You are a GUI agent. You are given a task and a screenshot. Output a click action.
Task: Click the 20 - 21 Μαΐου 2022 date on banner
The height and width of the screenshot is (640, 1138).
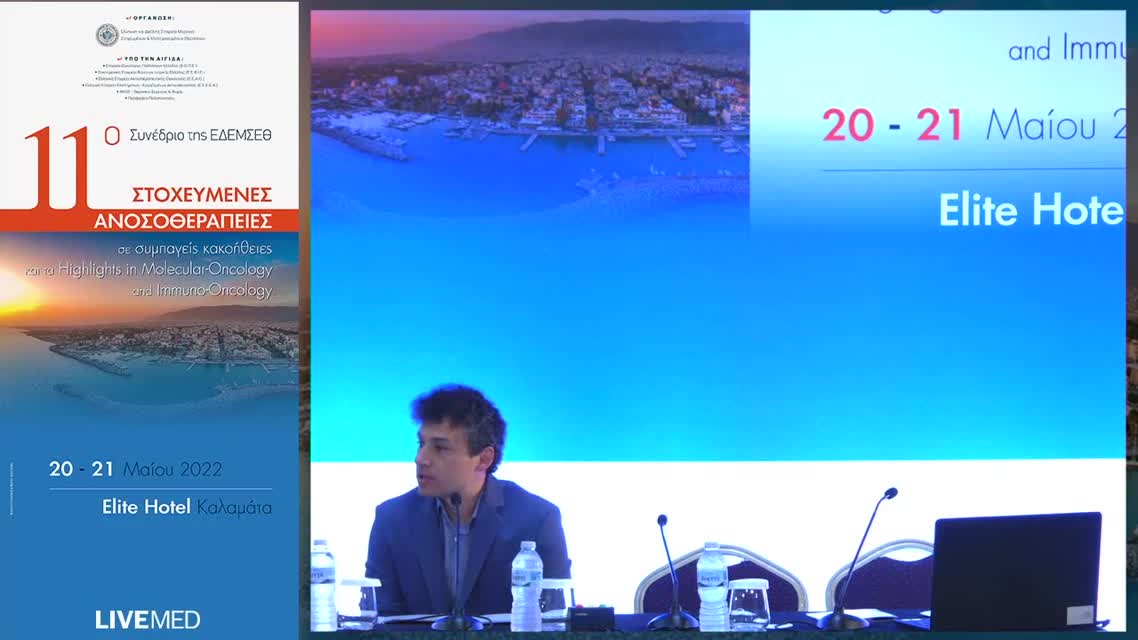135,469
